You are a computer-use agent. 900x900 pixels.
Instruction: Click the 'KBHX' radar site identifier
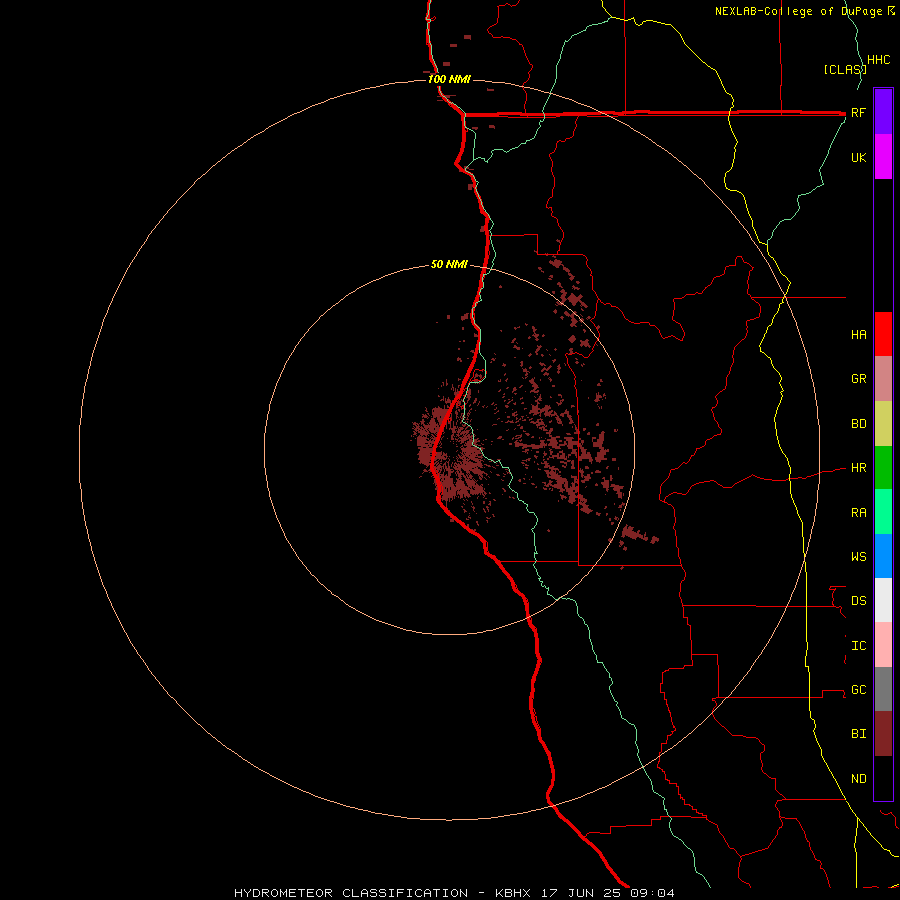coord(514,893)
